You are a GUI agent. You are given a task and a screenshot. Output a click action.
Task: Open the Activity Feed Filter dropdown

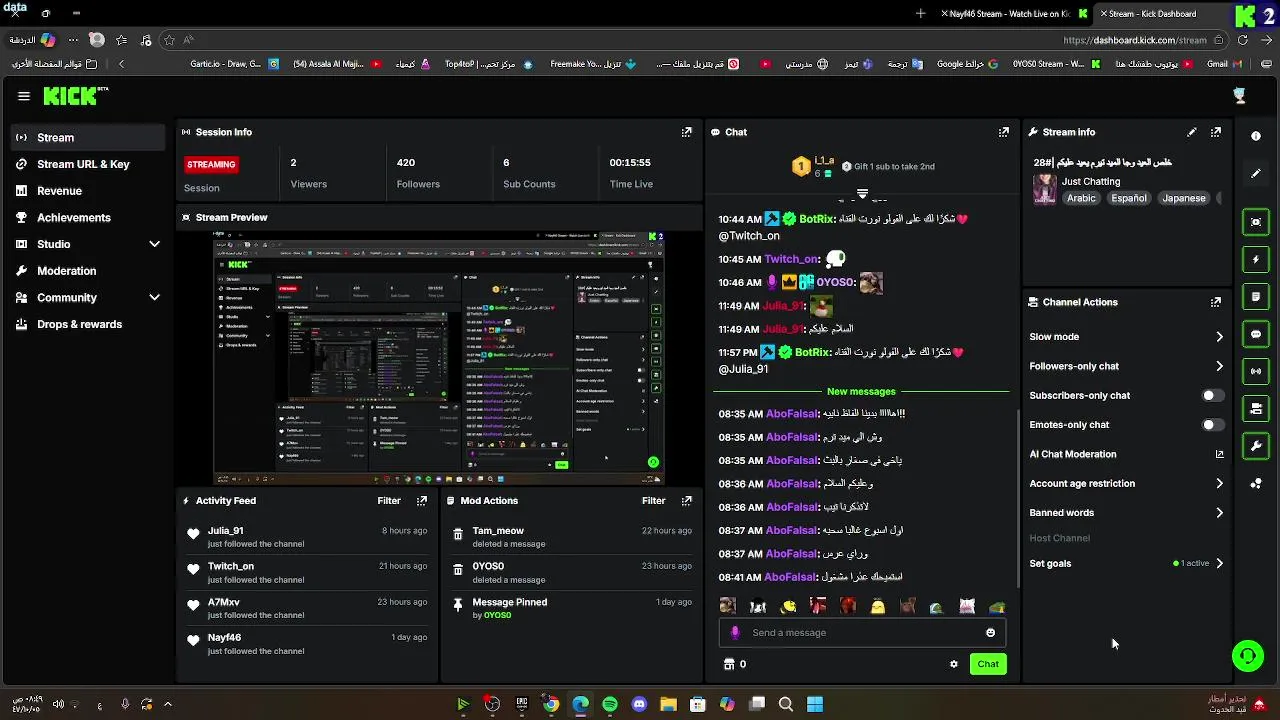[x=389, y=501]
